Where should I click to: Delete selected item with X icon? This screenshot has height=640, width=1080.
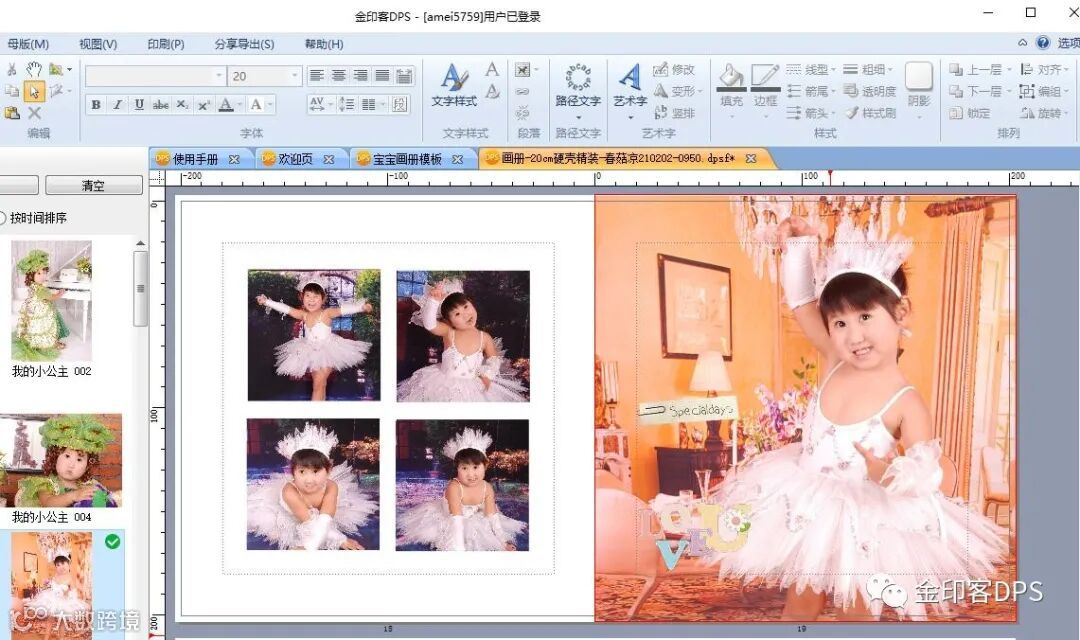click(x=34, y=113)
